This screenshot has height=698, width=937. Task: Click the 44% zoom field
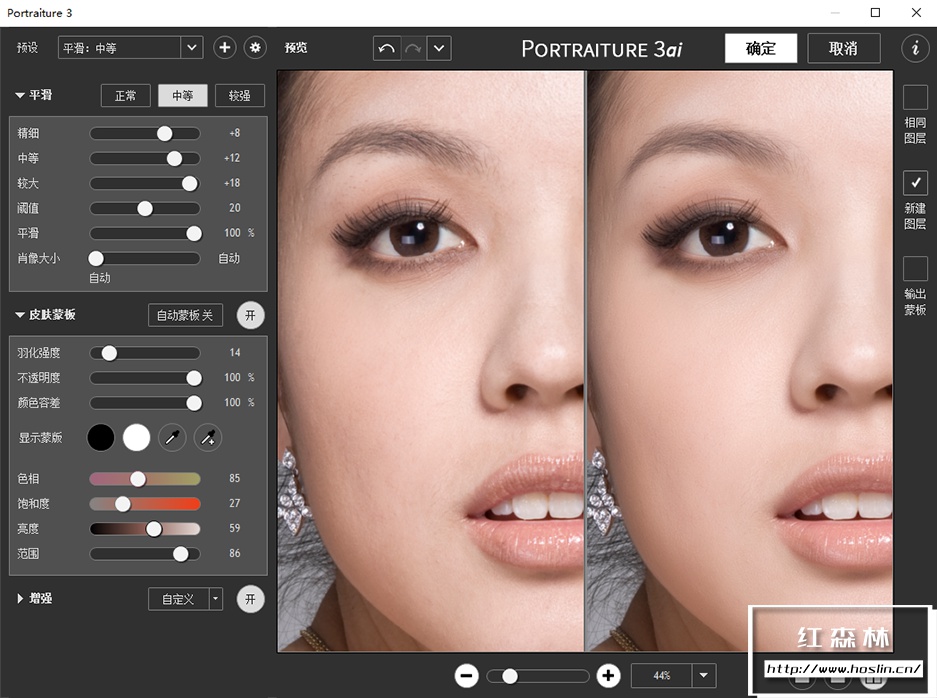(x=662, y=675)
